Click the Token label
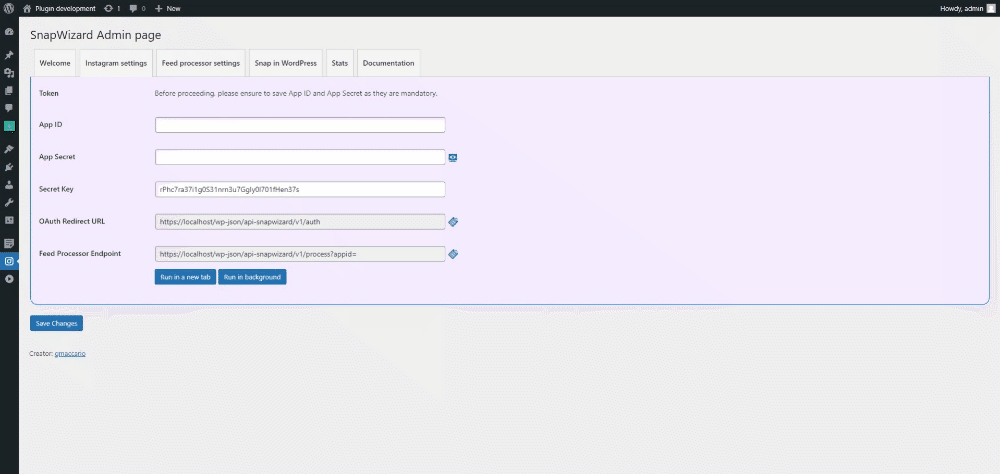The image size is (1000, 474). (49, 93)
